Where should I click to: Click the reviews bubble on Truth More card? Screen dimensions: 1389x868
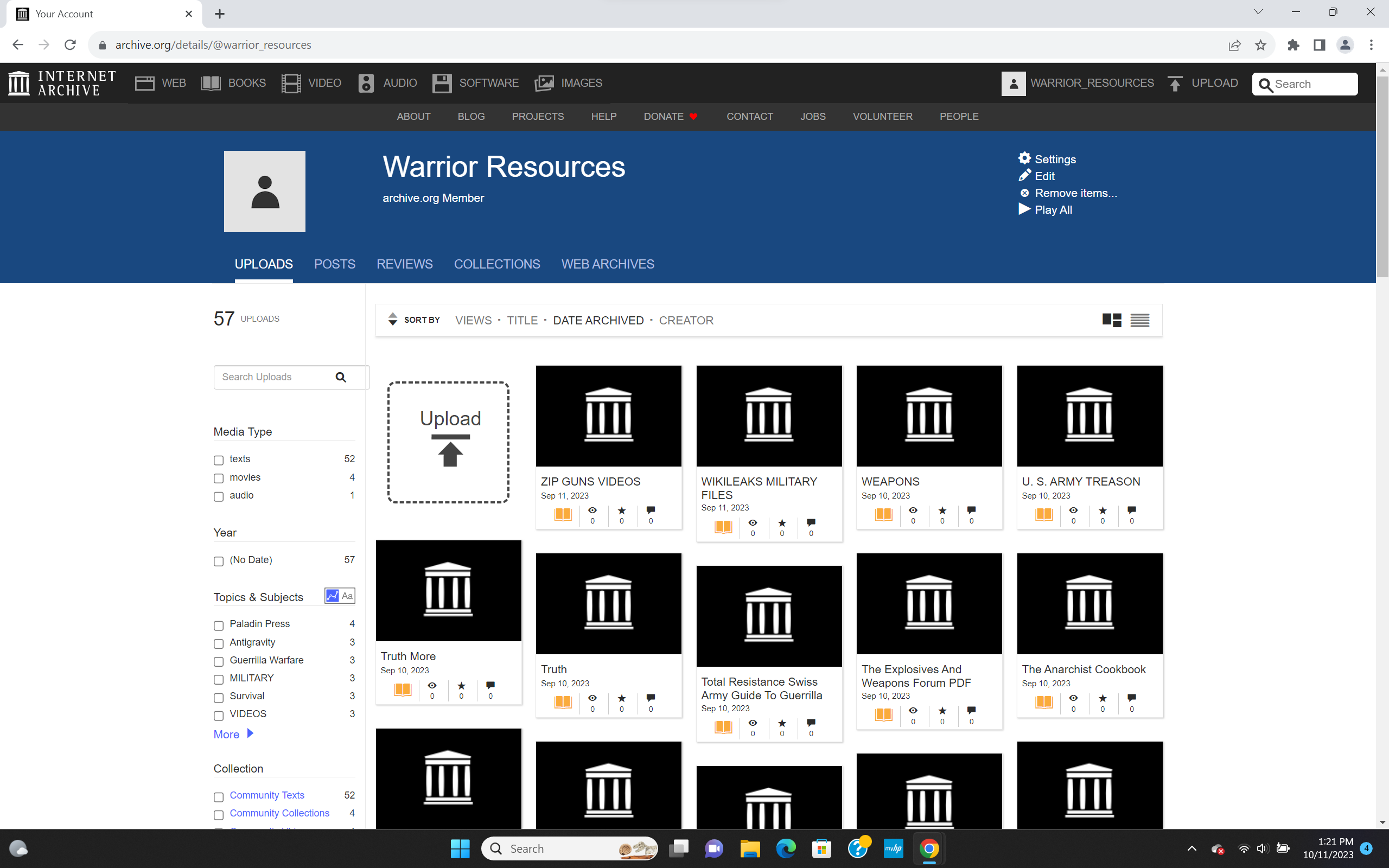(490, 685)
